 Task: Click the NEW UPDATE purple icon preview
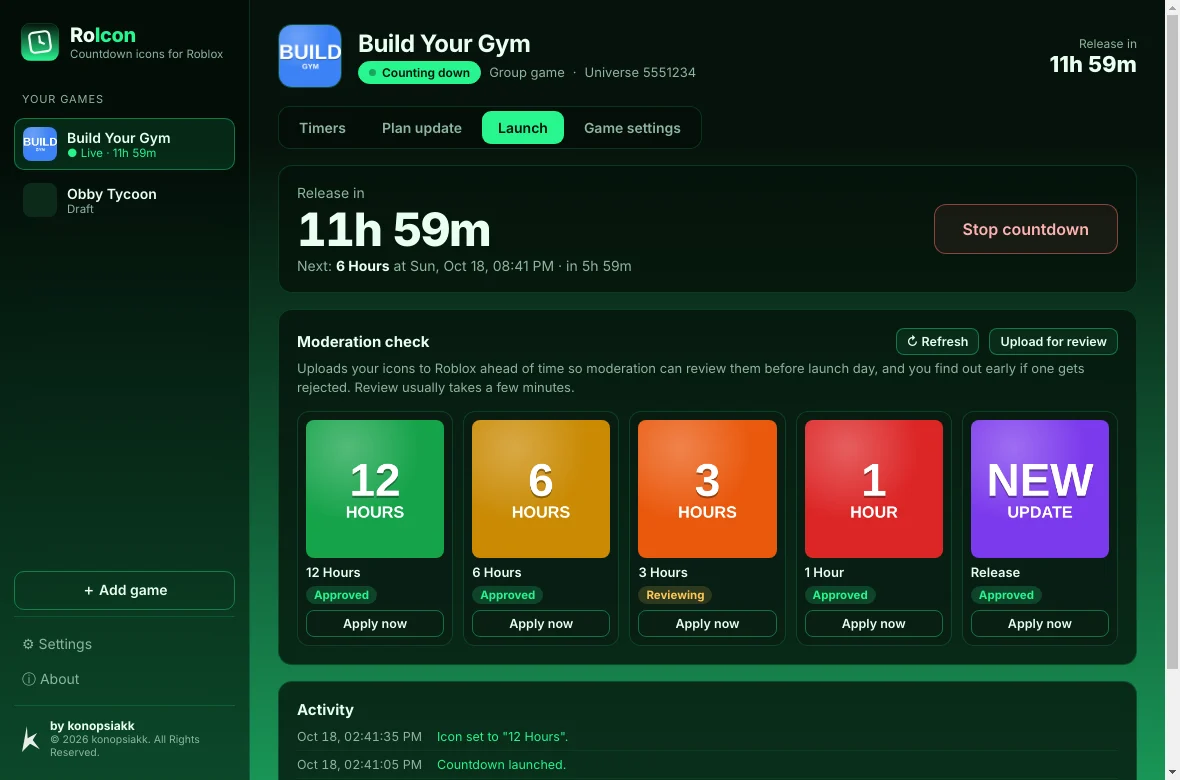(1040, 489)
